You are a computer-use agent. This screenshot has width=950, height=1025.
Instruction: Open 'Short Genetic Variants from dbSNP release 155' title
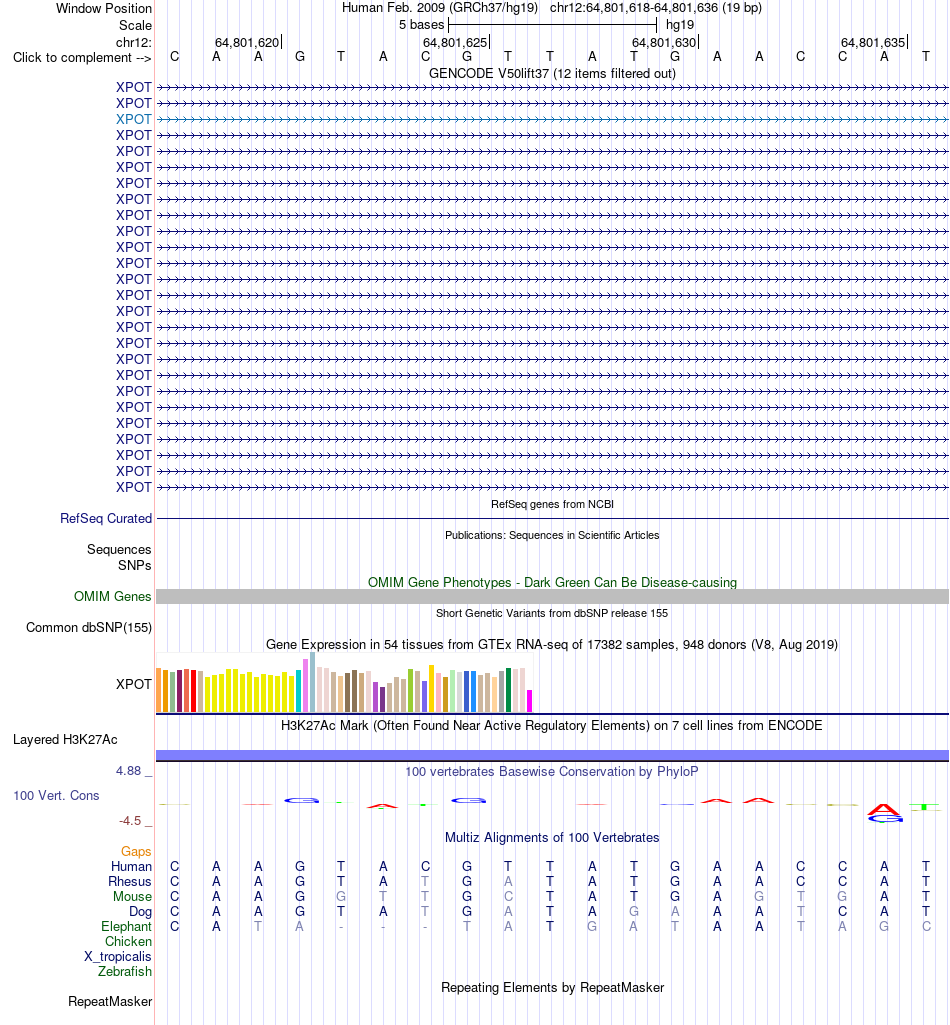click(552, 613)
